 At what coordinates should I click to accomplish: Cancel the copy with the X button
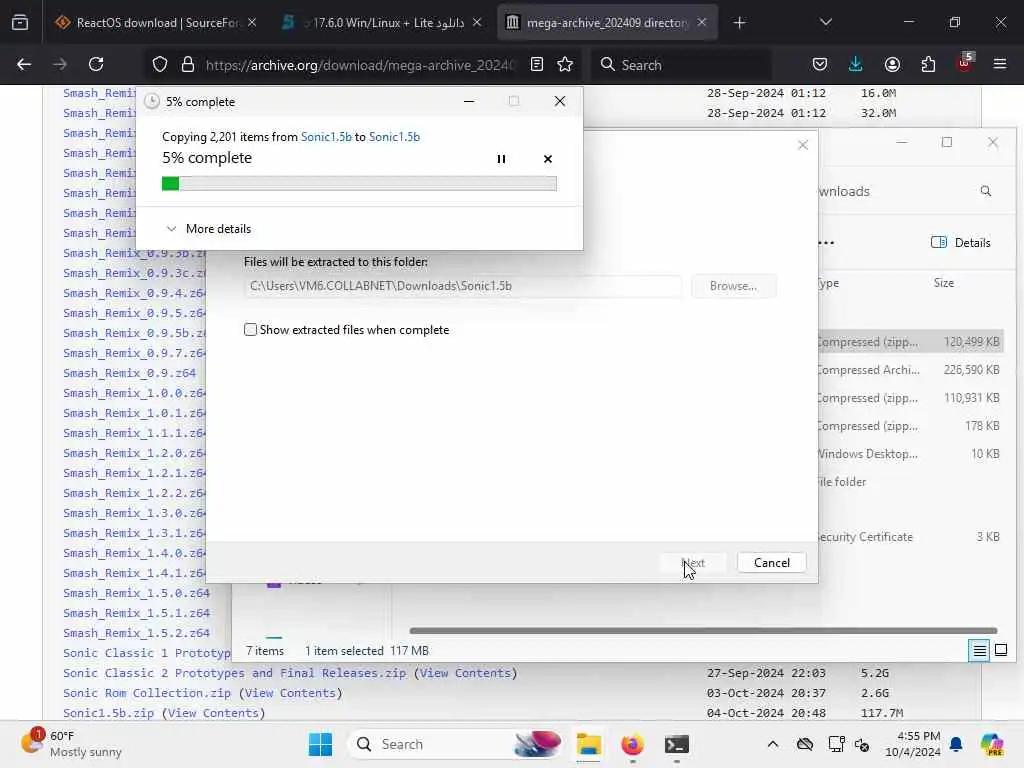click(x=547, y=159)
